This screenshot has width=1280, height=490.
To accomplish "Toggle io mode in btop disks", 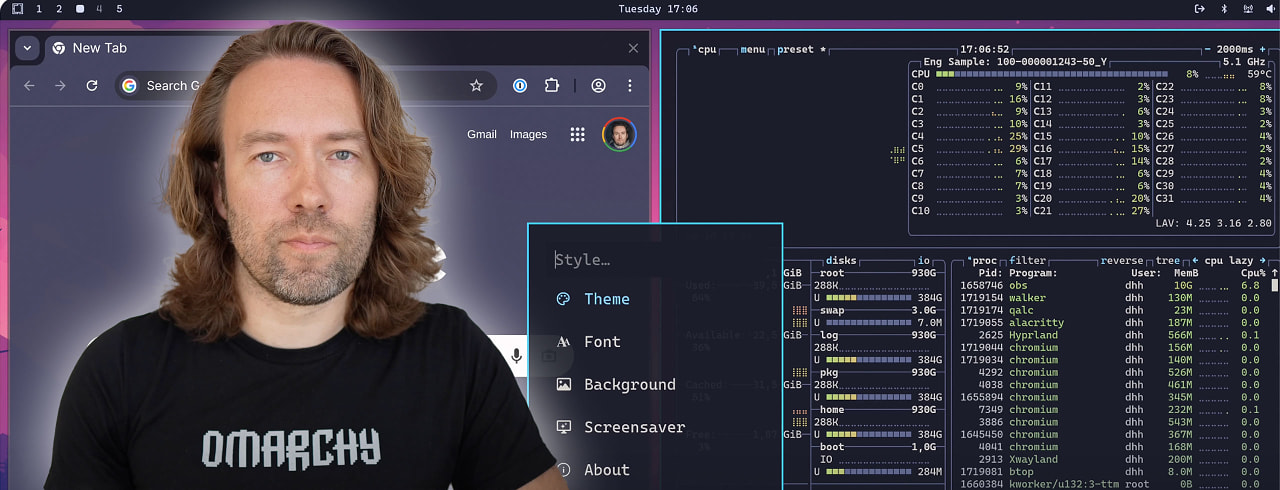I will click(924, 261).
